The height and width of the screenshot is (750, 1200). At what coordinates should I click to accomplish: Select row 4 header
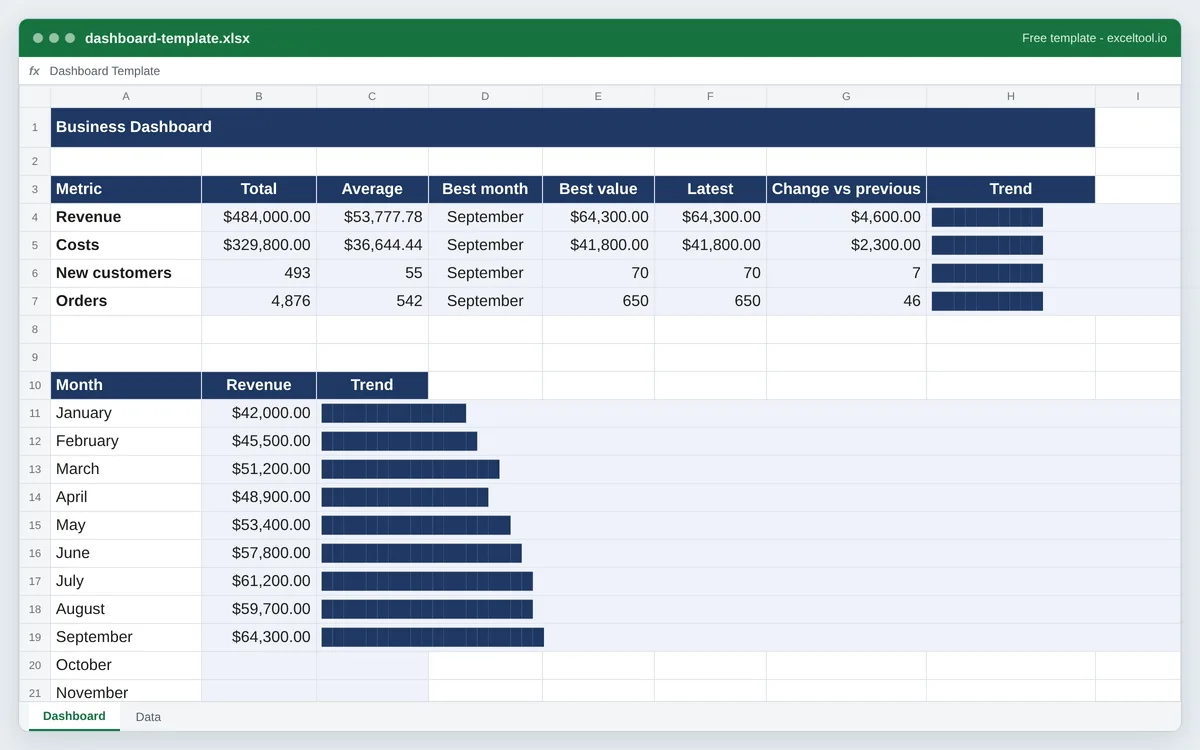point(35,217)
